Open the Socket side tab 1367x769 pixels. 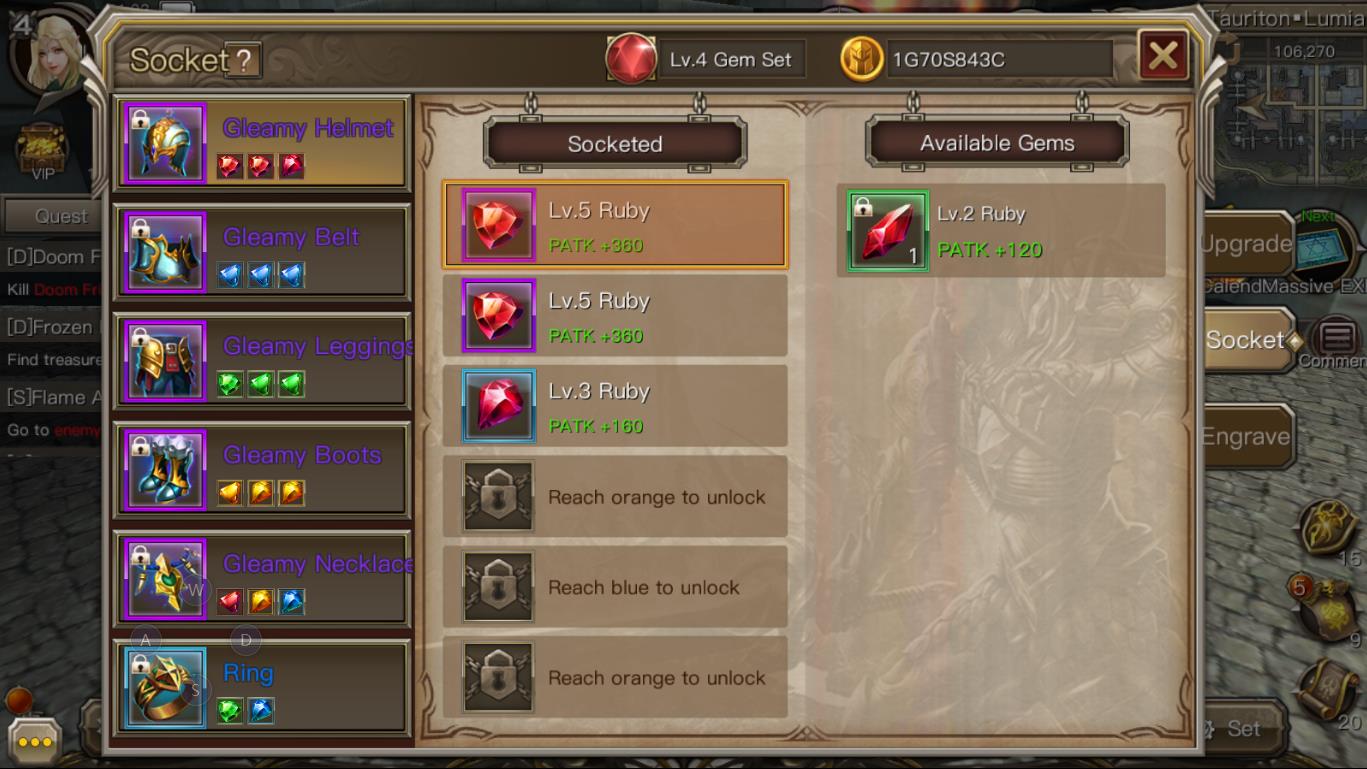pyautogui.click(x=1246, y=340)
